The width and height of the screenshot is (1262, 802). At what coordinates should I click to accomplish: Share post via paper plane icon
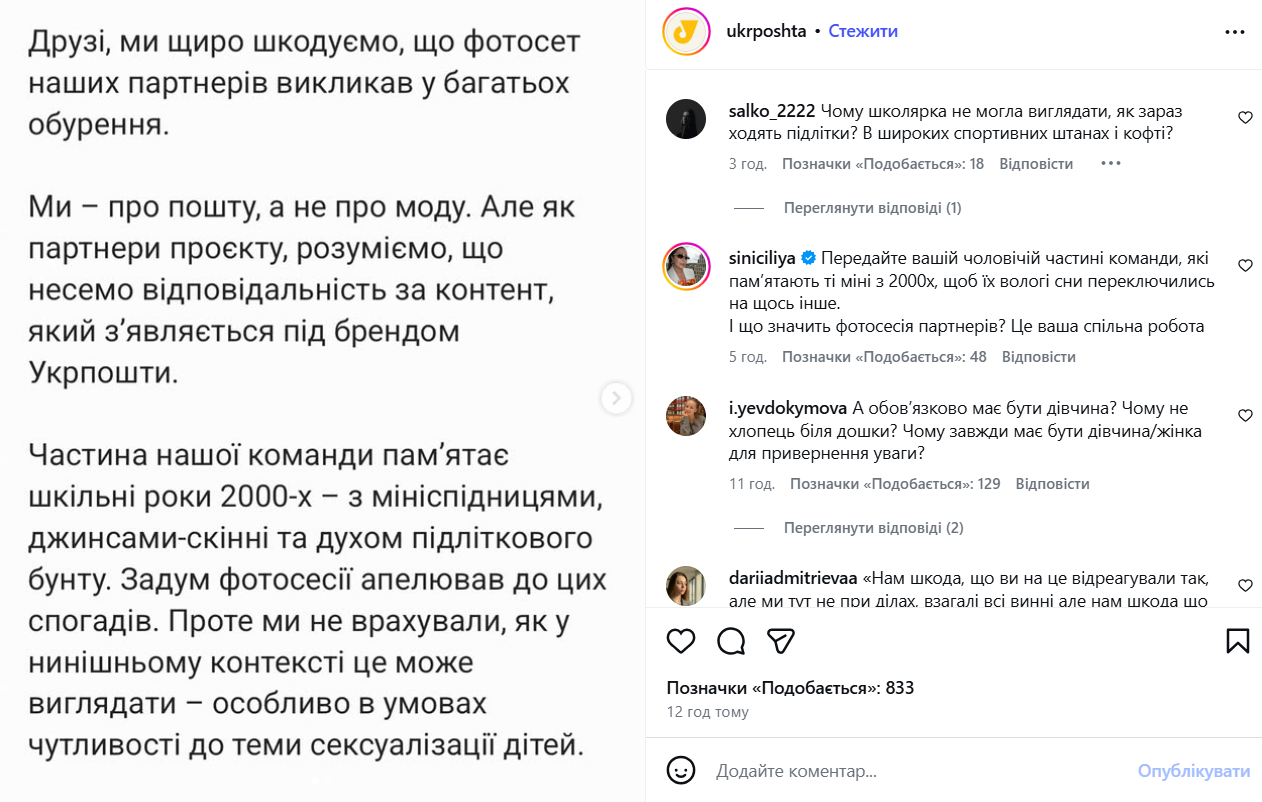click(781, 641)
